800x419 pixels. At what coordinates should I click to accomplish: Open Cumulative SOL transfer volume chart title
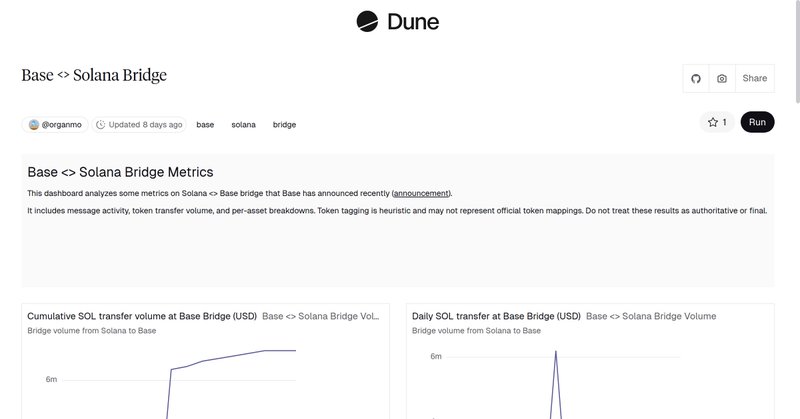pos(142,316)
